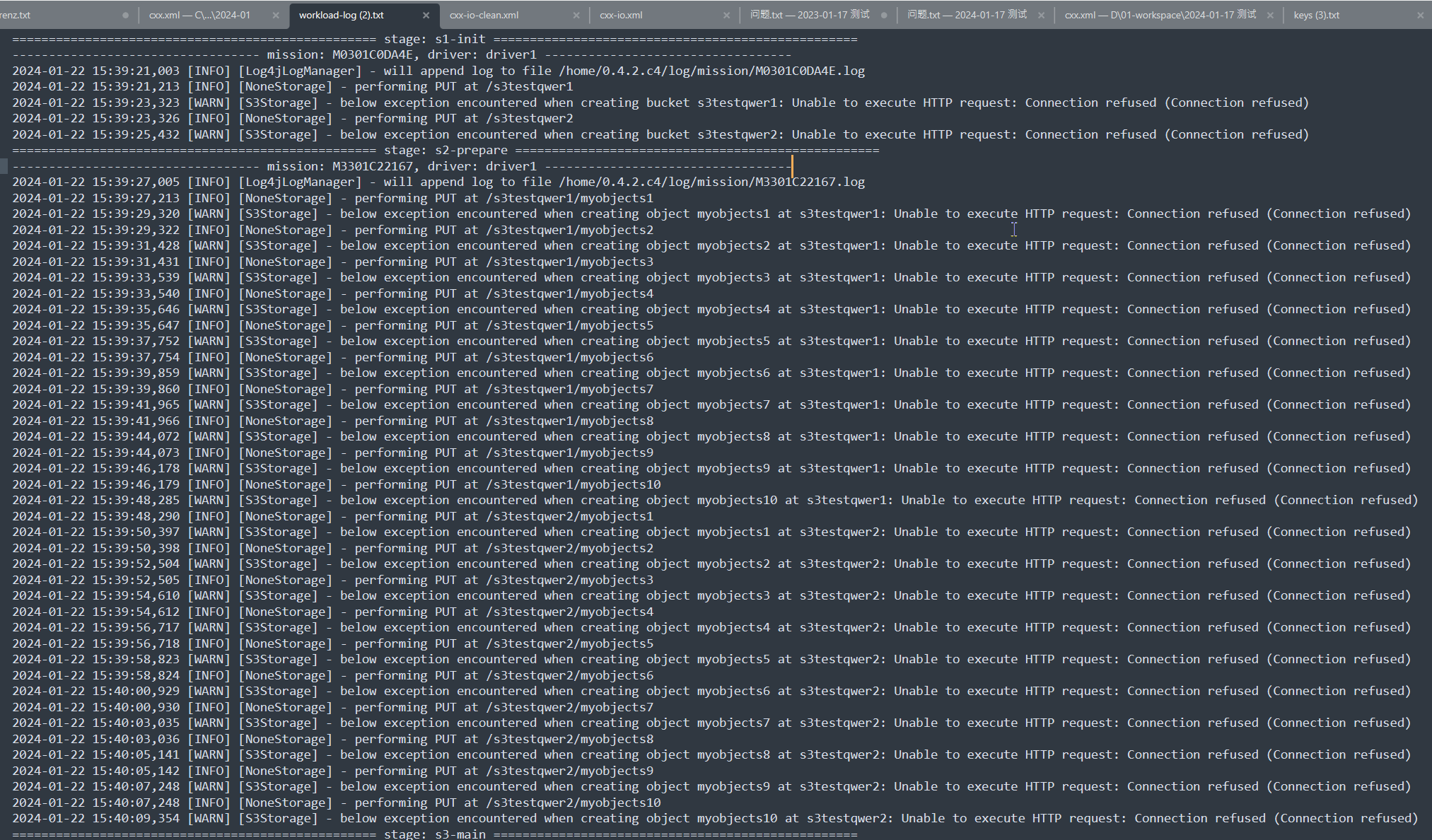Screen dimensions: 1432x840
Task: Click warning for myobjects1 at s3testqwer1
Action: click(711, 214)
